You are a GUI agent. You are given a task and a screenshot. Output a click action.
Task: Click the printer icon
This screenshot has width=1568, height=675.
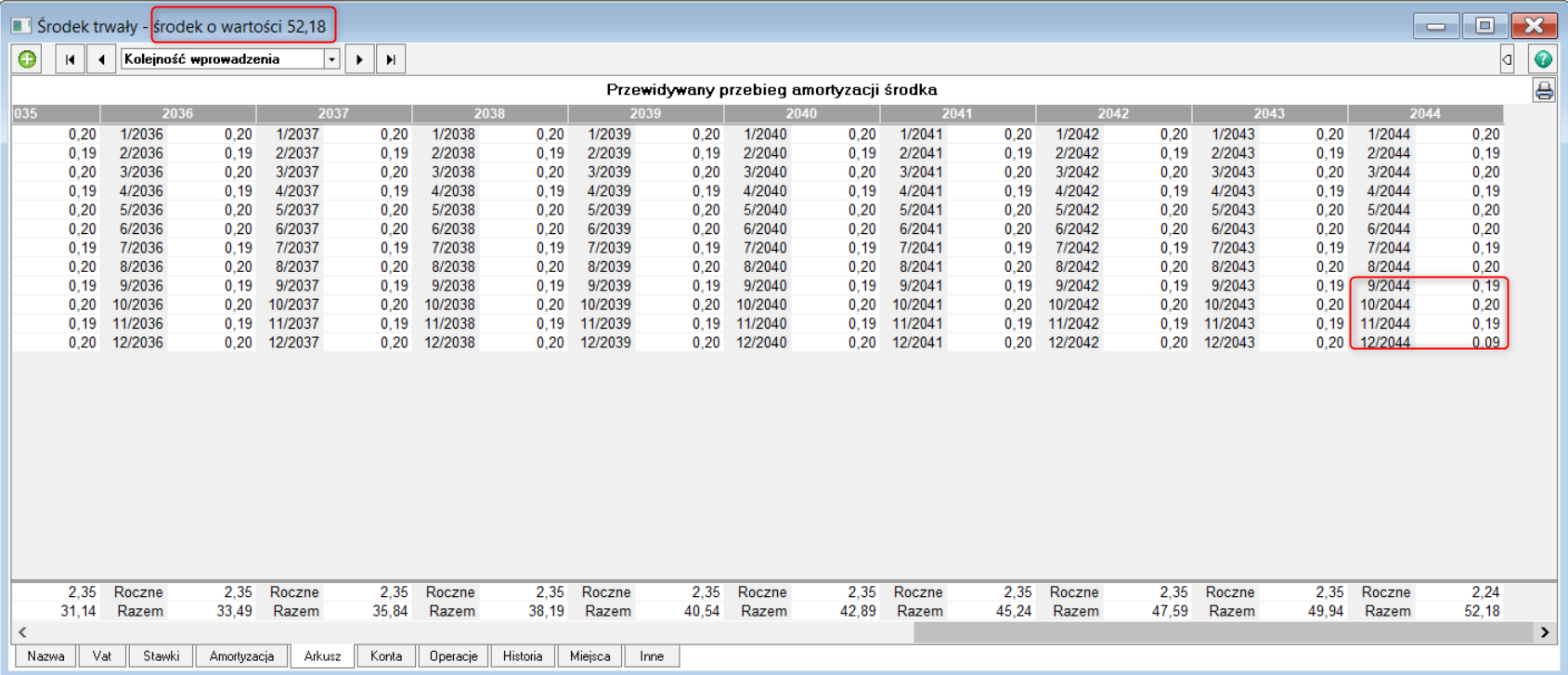point(1544,91)
